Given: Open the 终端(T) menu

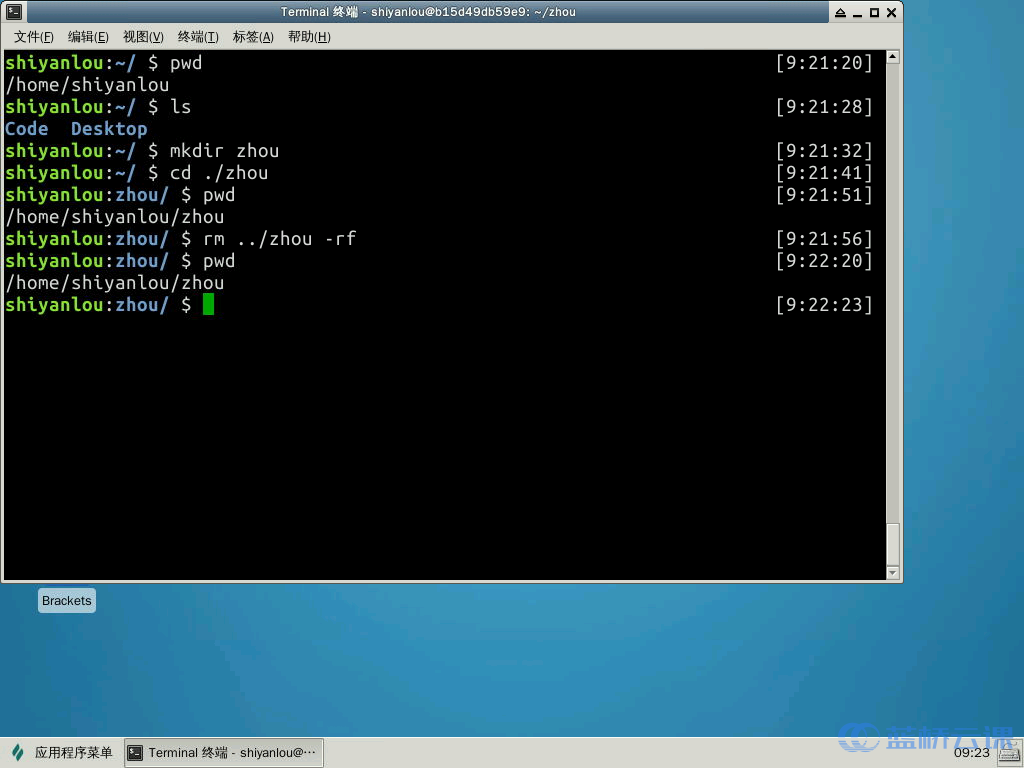Looking at the screenshot, I should coord(198,37).
